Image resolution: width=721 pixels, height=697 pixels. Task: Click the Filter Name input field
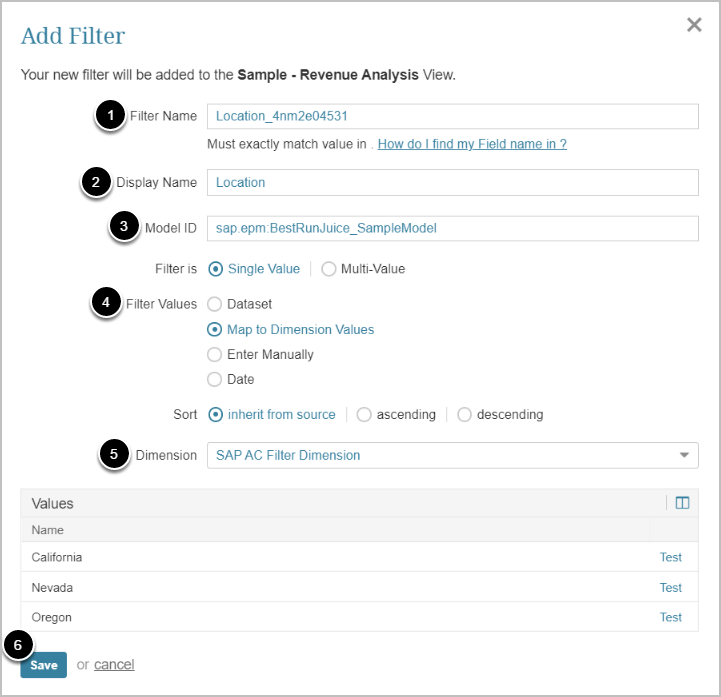pyautogui.click(x=452, y=116)
